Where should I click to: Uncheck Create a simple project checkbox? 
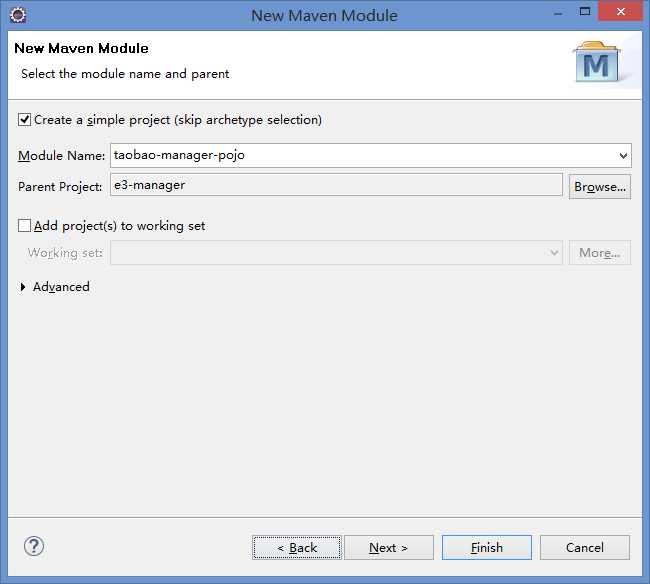[24, 120]
